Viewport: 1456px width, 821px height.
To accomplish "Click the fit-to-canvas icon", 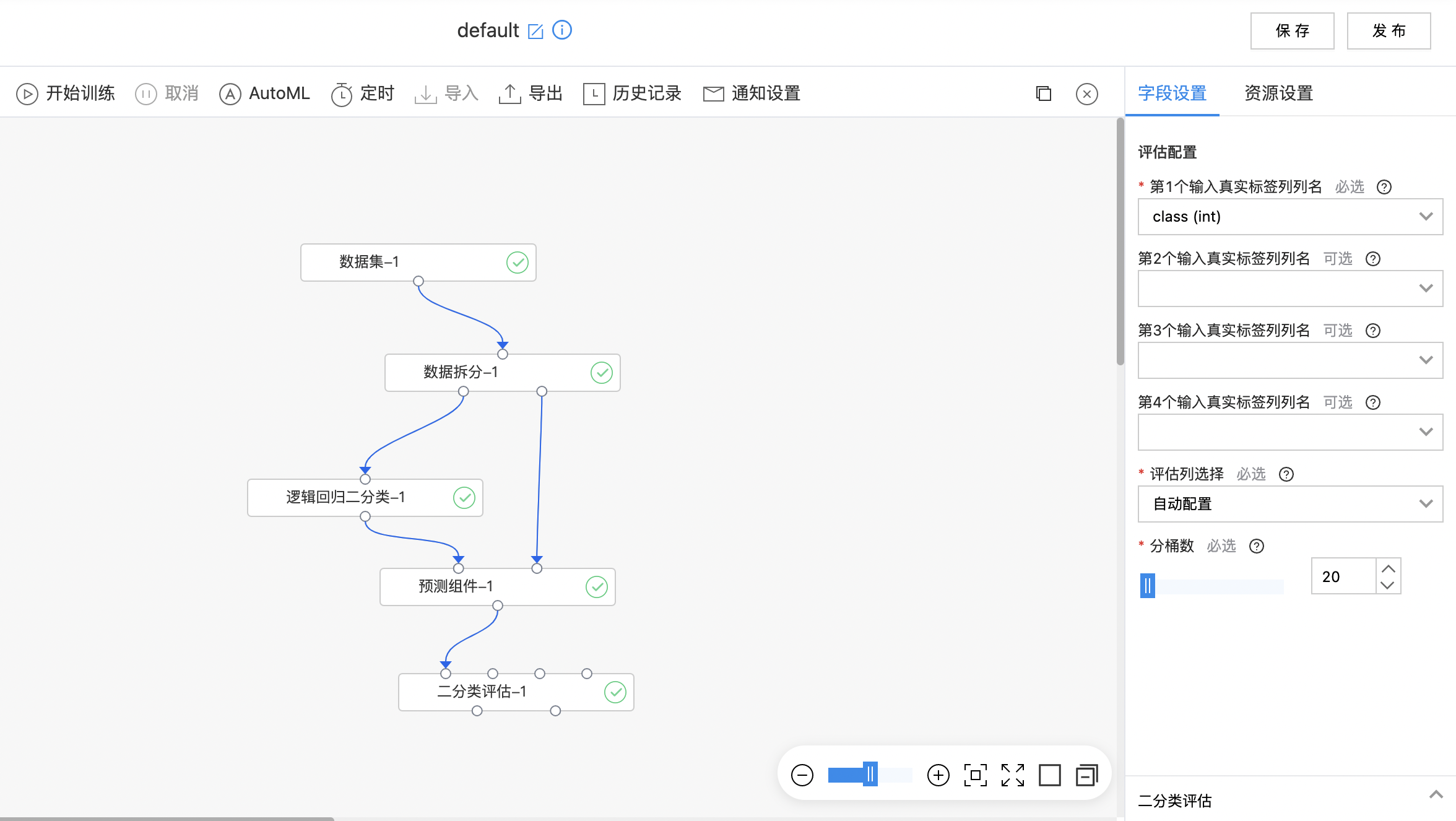I will (x=976, y=775).
